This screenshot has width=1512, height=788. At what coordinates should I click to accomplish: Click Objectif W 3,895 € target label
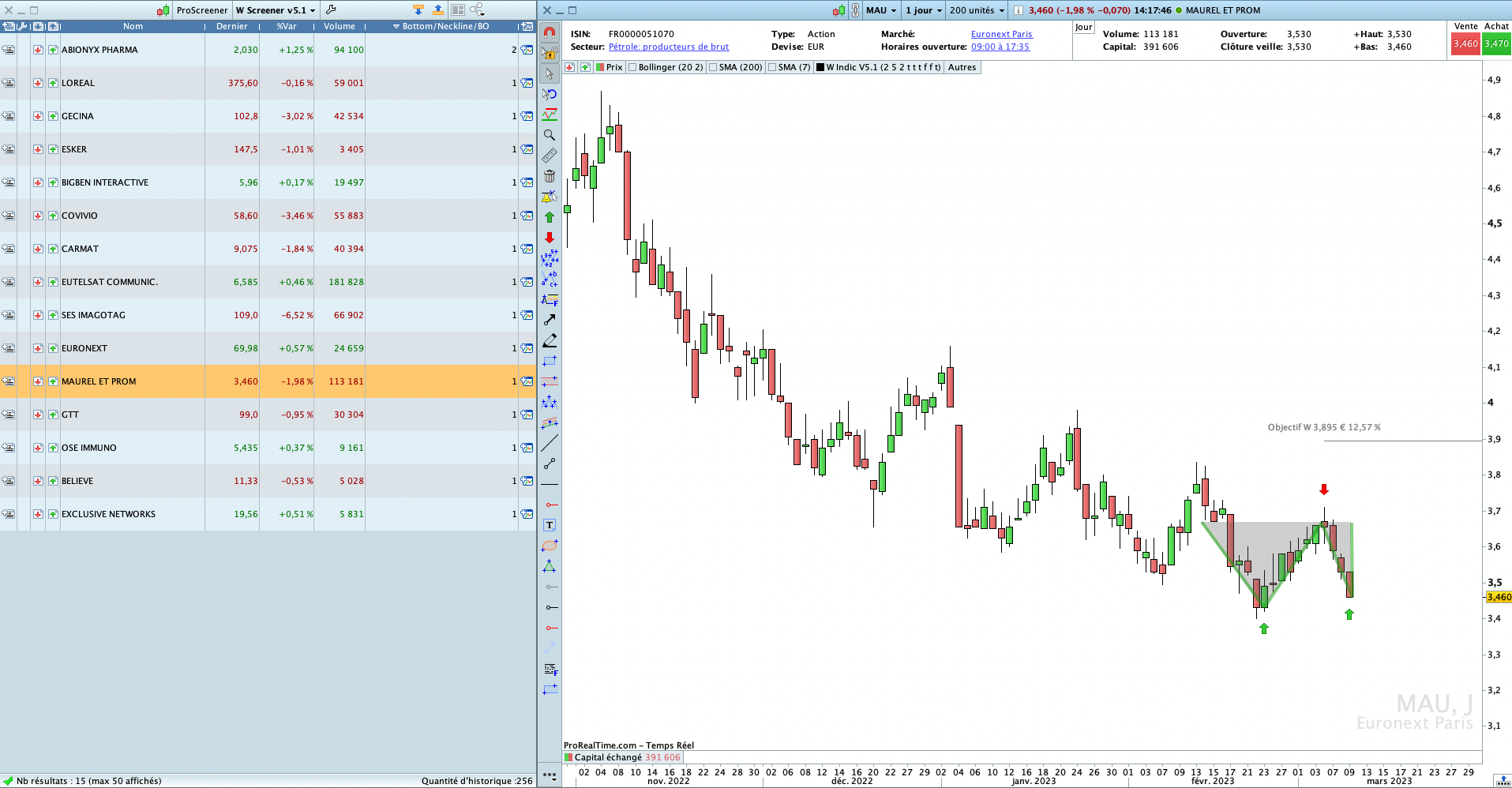(1324, 427)
